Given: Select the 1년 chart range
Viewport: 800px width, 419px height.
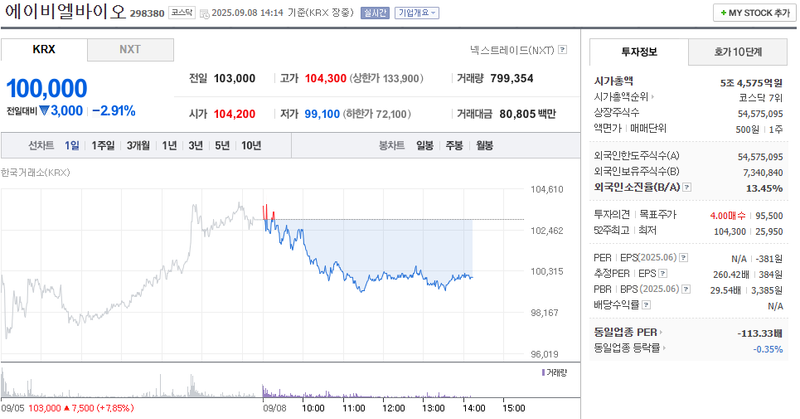Looking at the screenshot, I should [169, 145].
